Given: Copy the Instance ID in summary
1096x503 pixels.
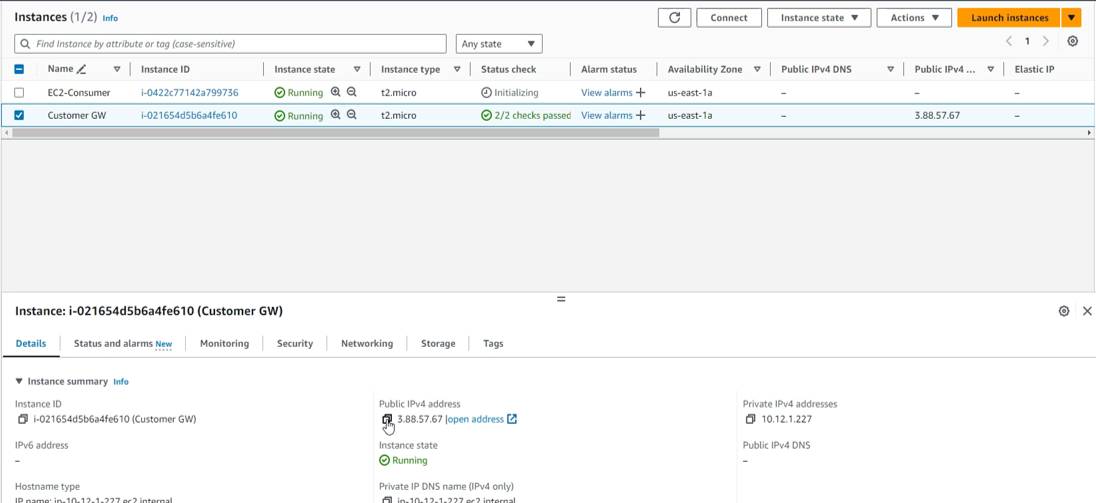Looking at the screenshot, I should point(22,419).
